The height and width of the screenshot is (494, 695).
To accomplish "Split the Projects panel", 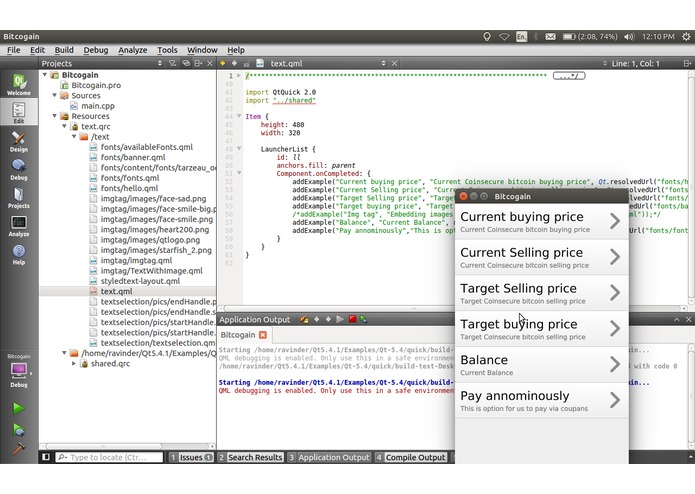I will [x=198, y=63].
